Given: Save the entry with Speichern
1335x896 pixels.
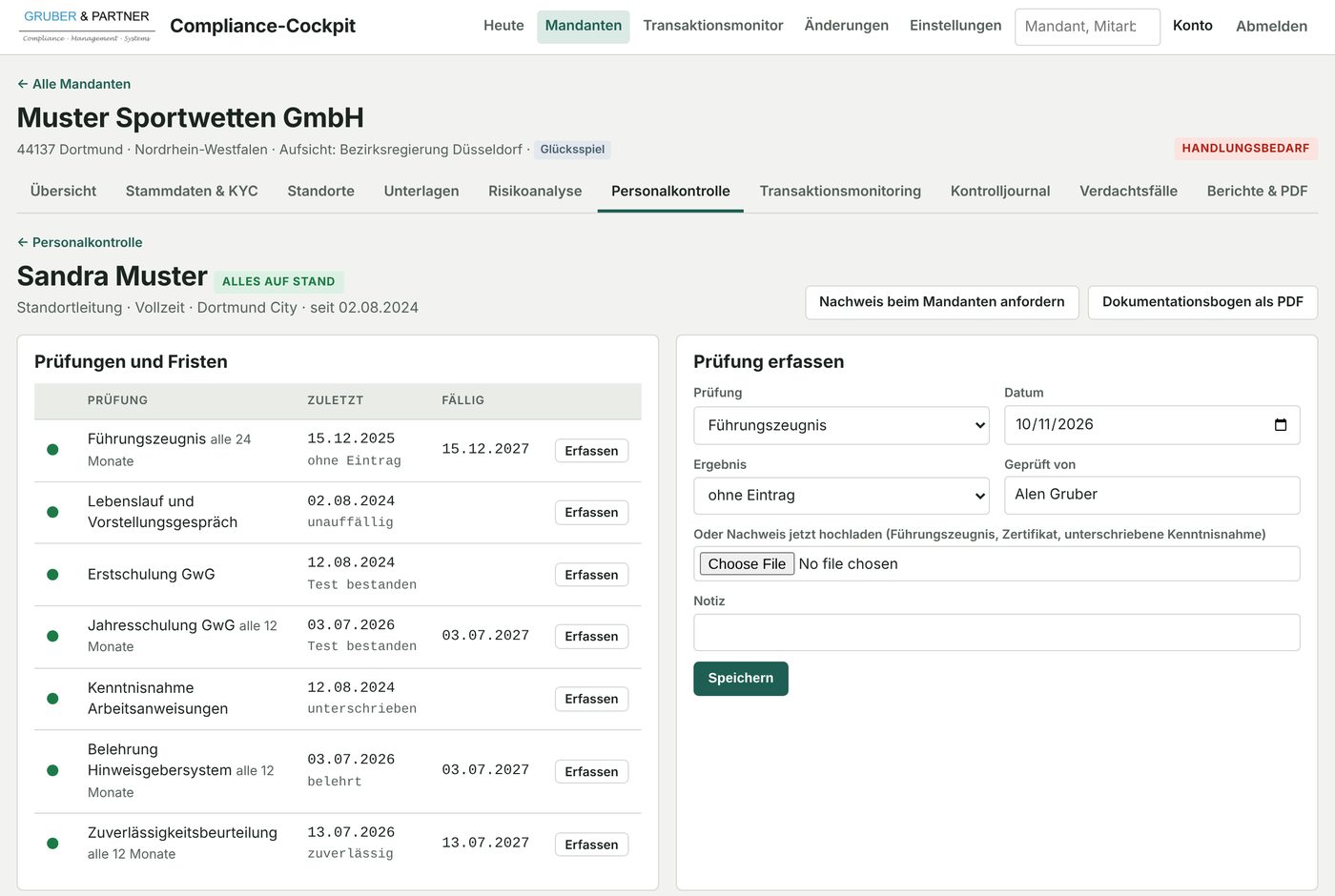Looking at the screenshot, I should click(x=741, y=679).
